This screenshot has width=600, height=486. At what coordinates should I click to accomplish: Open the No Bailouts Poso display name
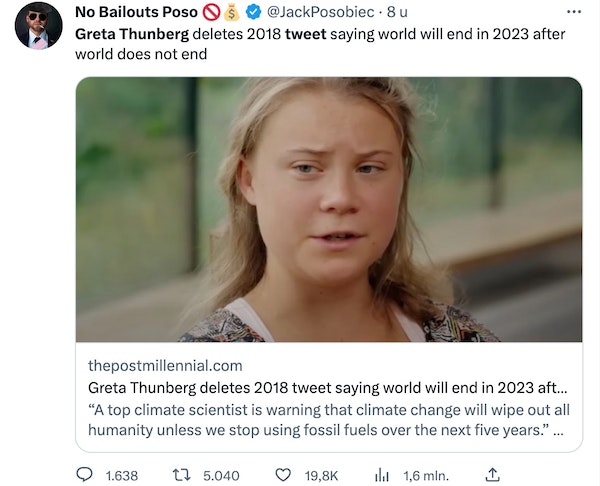tap(136, 13)
